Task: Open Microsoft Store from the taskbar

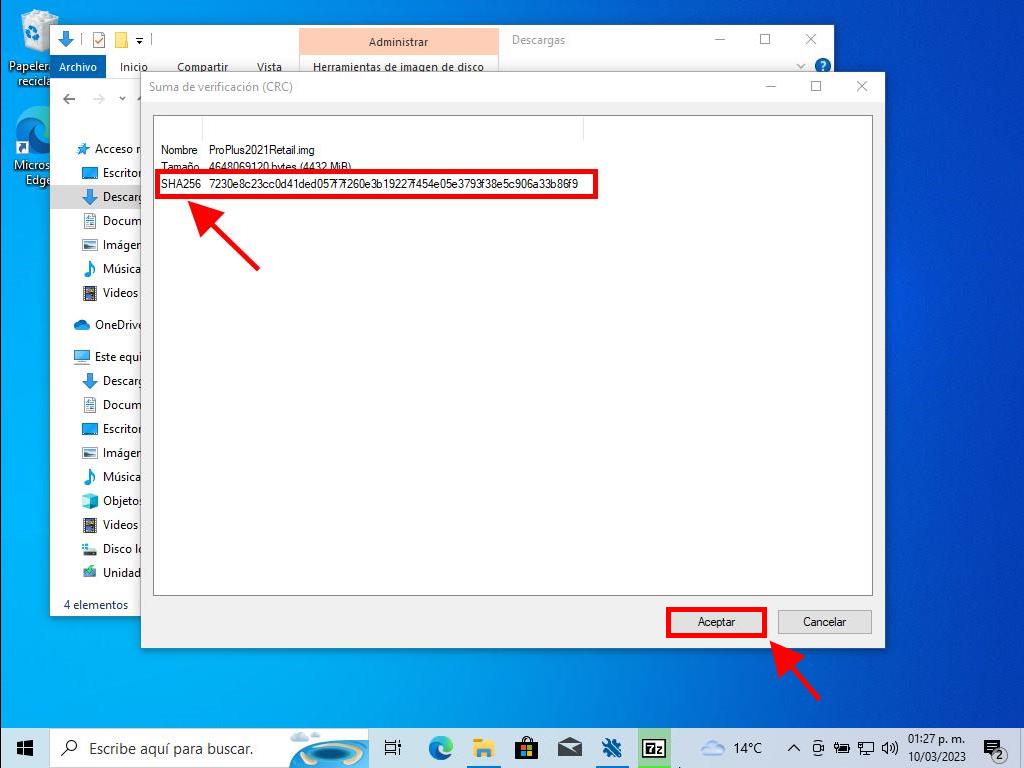Action: (x=526, y=748)
